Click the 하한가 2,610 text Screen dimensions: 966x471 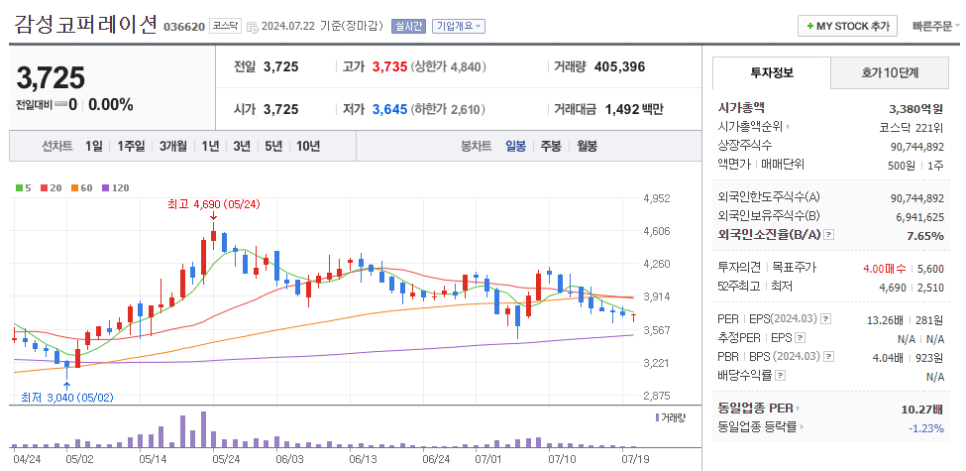click(449, 110)
